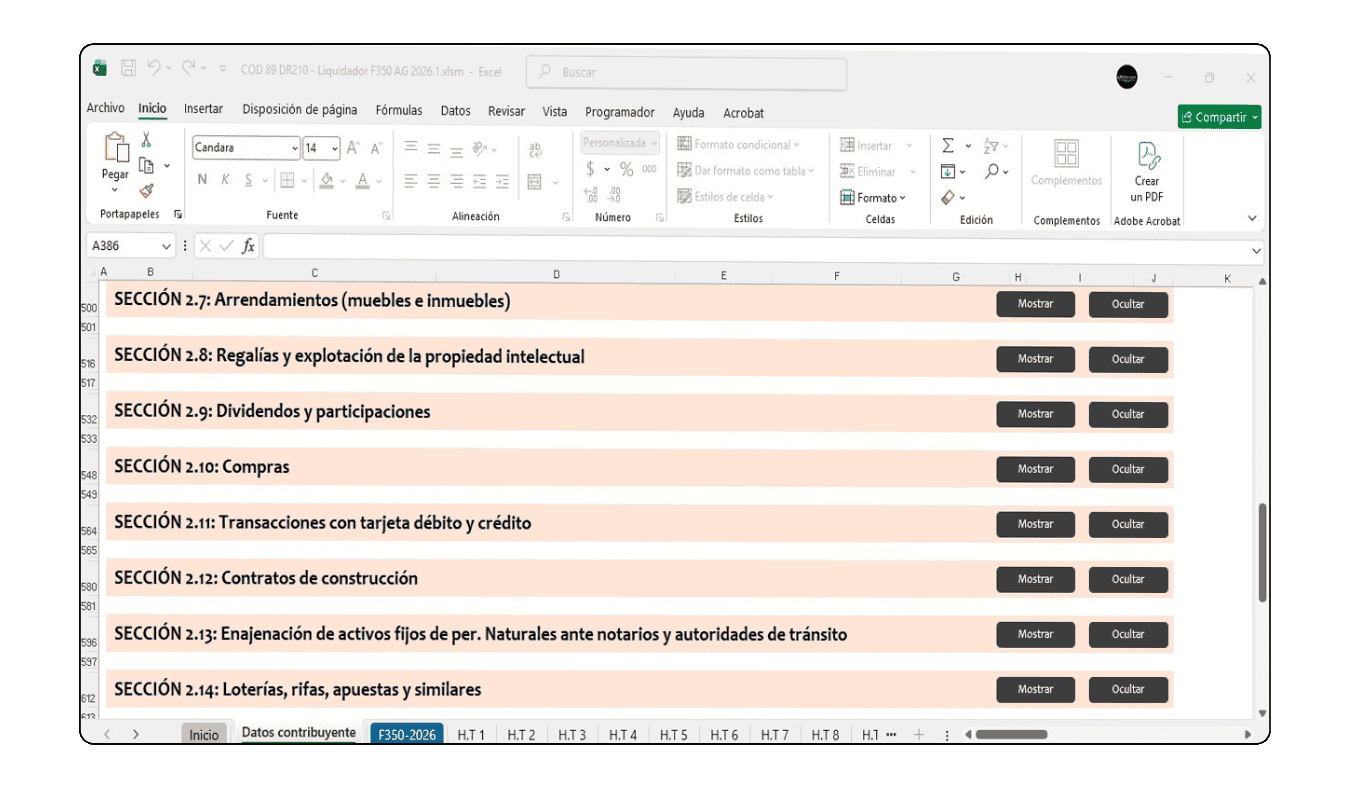Switch to the Fórmulas ribbon tab
Viewport: 1350px width, 788px height.
pyautogui.click(x=399, y=110)
